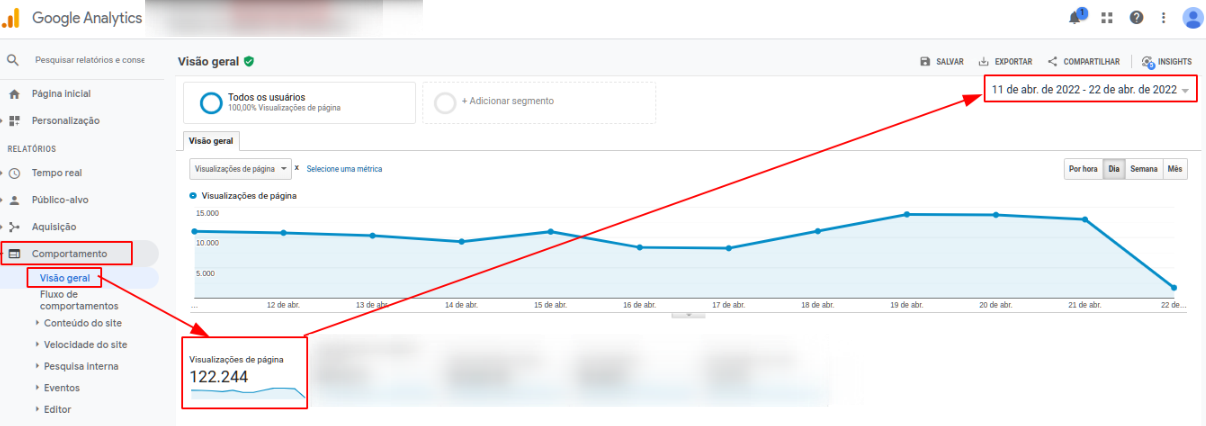Click Selecione uma métrica link

[344, 169]
